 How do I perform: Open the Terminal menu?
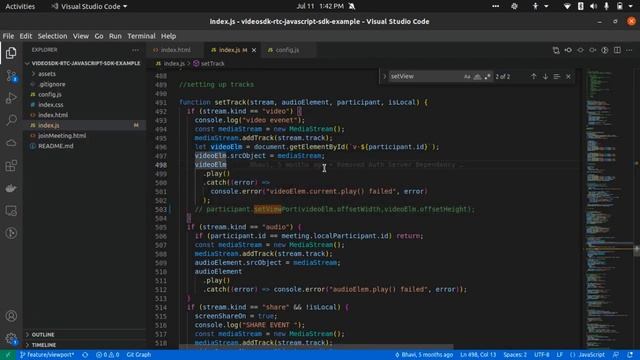(x=141, y=36)
